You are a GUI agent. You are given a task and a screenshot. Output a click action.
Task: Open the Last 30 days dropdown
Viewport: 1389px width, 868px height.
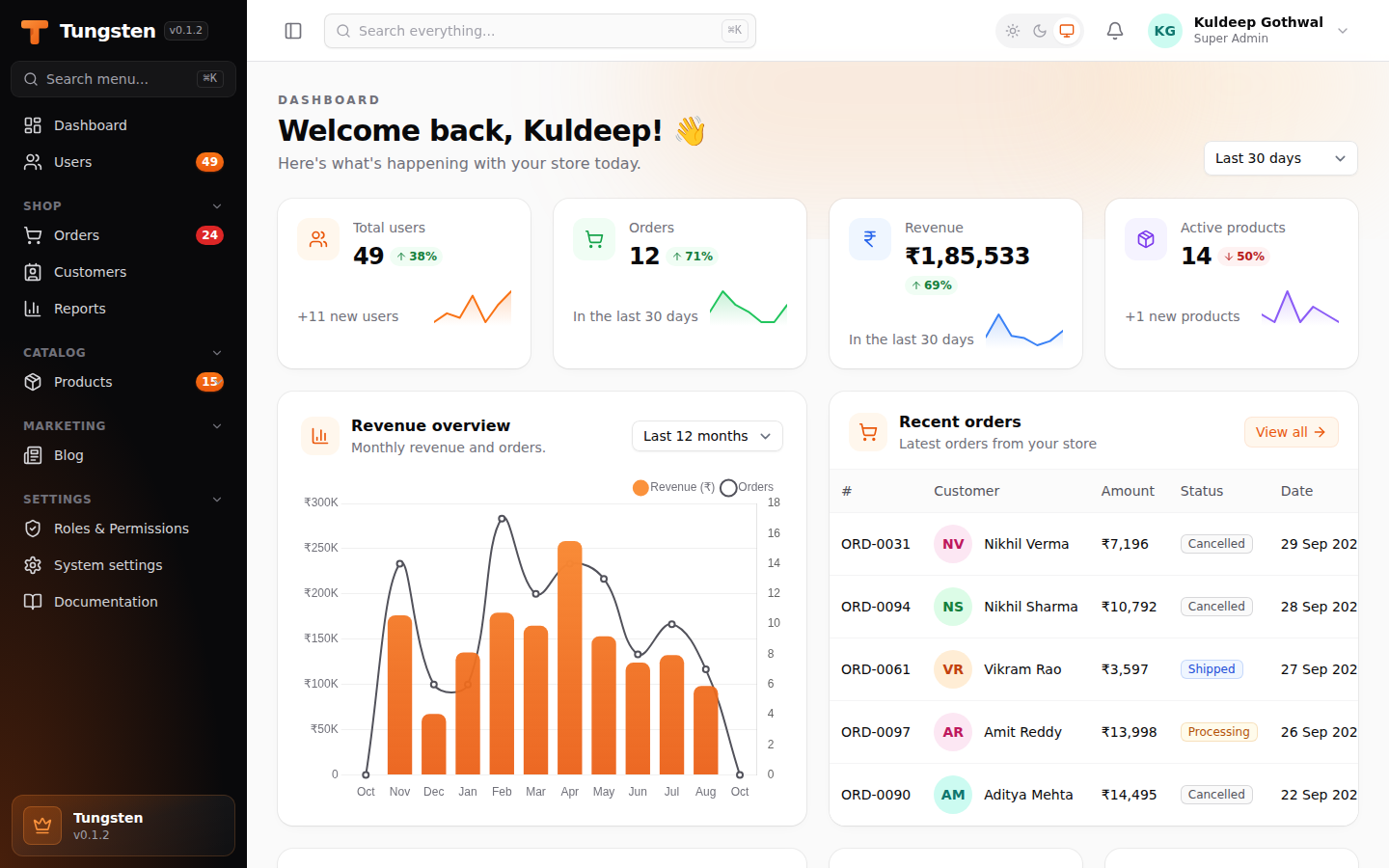click(x=1281, y=158)
